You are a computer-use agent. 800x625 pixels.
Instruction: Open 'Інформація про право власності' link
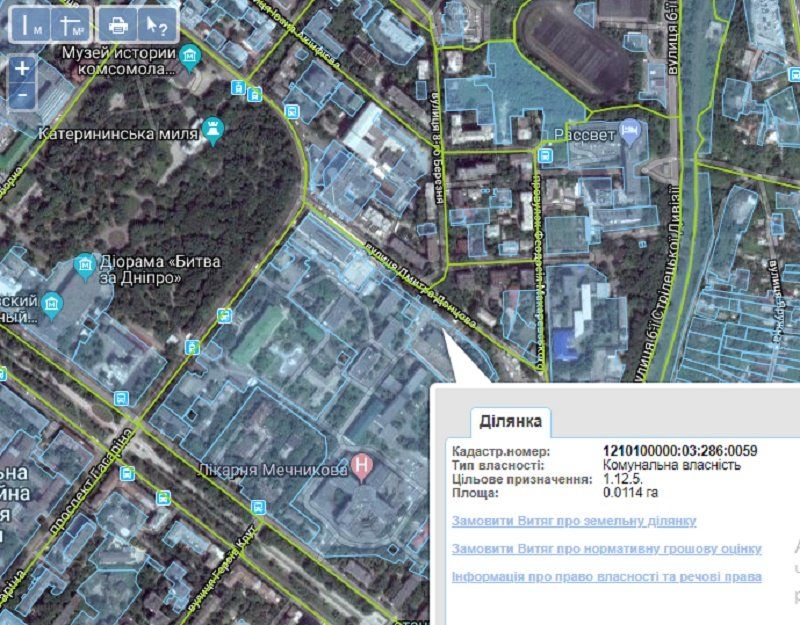coord(606,577)
